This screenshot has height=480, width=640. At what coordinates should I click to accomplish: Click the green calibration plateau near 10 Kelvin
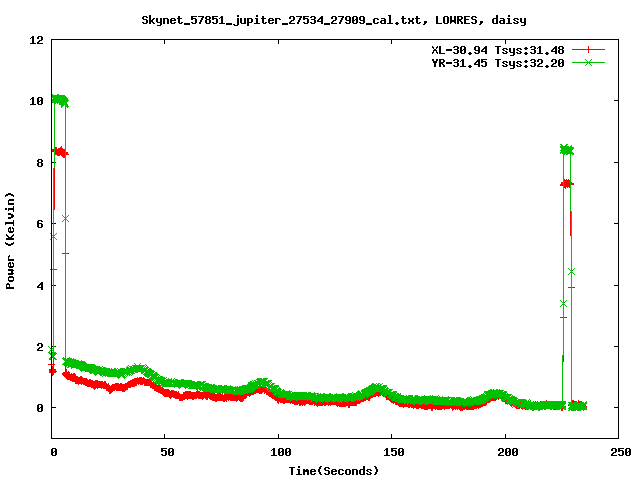tap(60, 100)
